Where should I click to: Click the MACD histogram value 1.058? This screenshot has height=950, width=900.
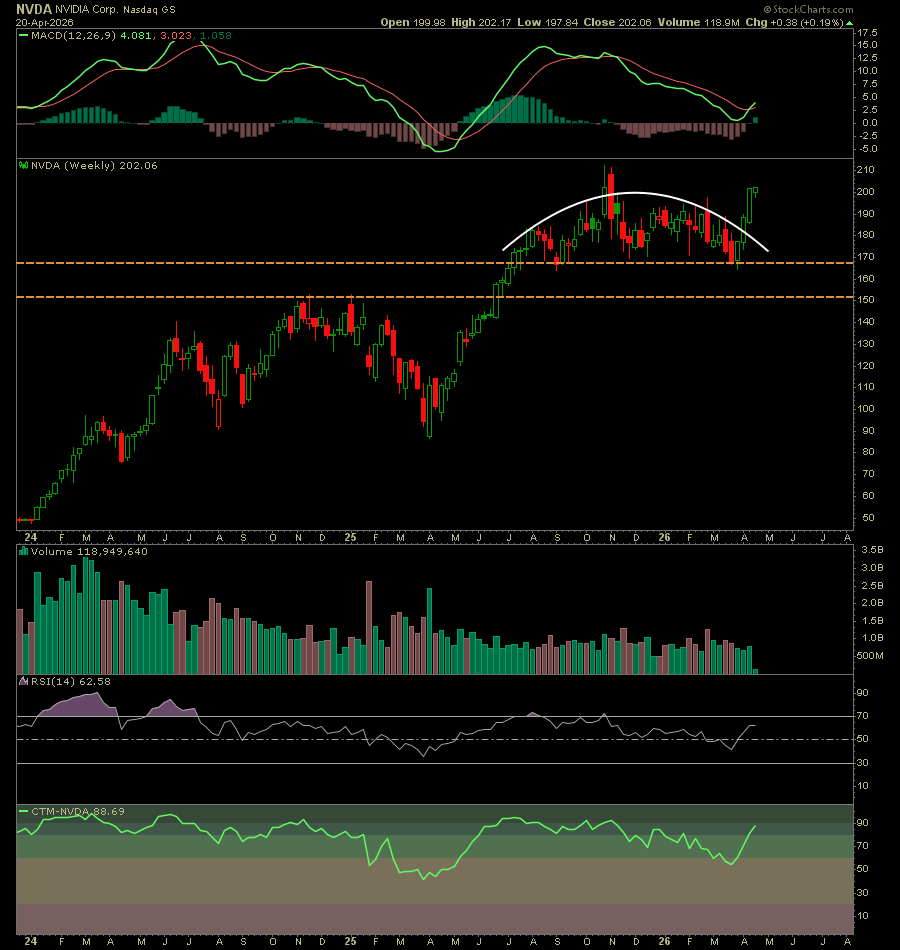(x=216, y=36)
